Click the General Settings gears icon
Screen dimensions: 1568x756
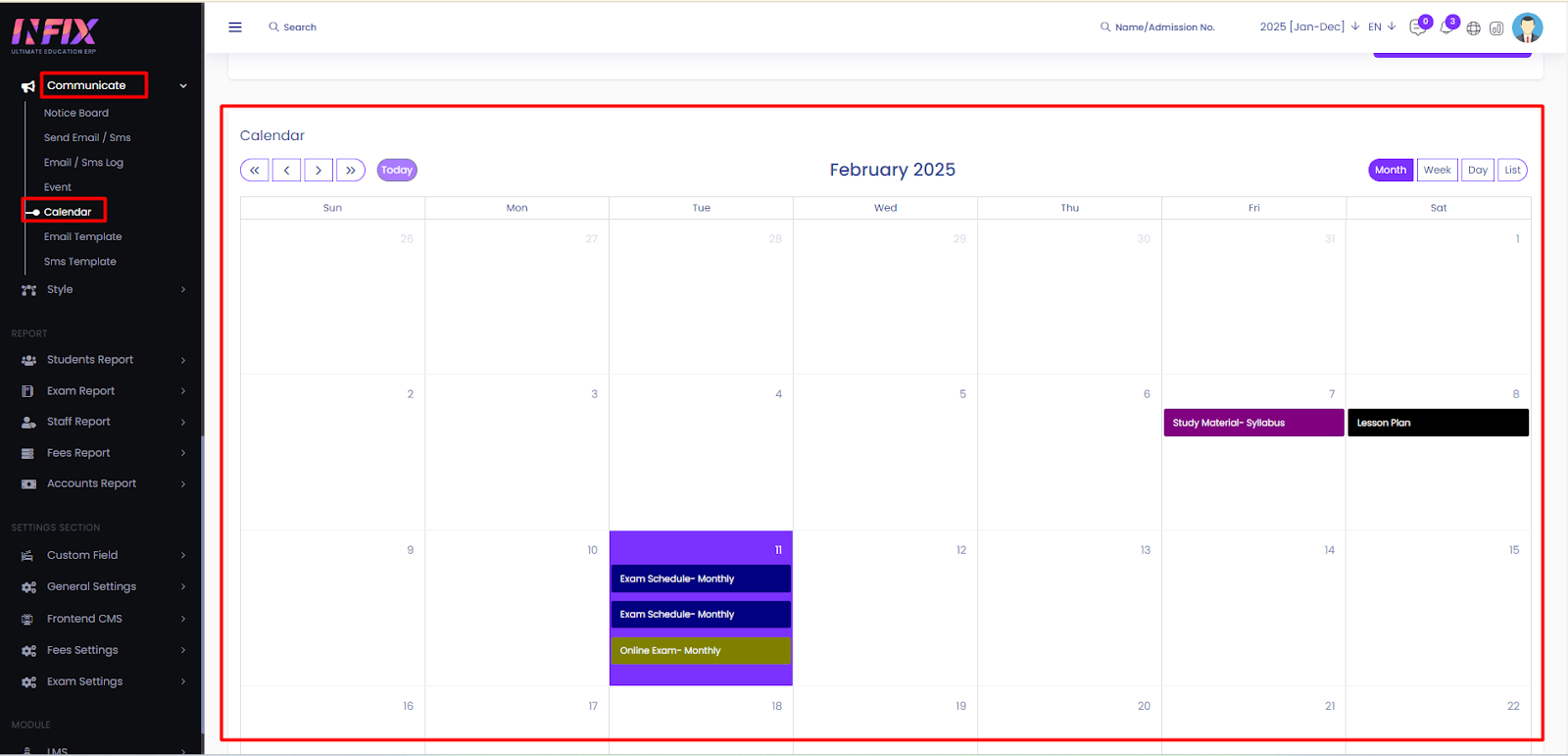[28, 587]
